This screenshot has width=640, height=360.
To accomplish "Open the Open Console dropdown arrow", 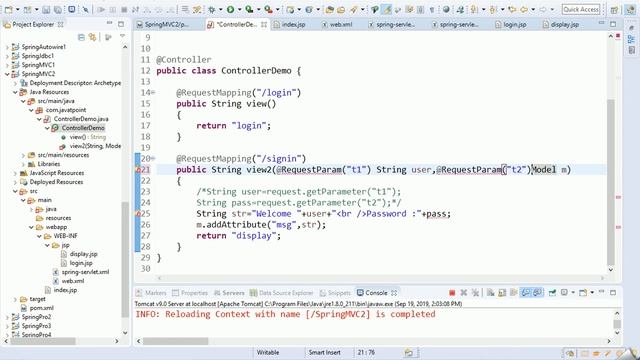I will coord(592,293).
